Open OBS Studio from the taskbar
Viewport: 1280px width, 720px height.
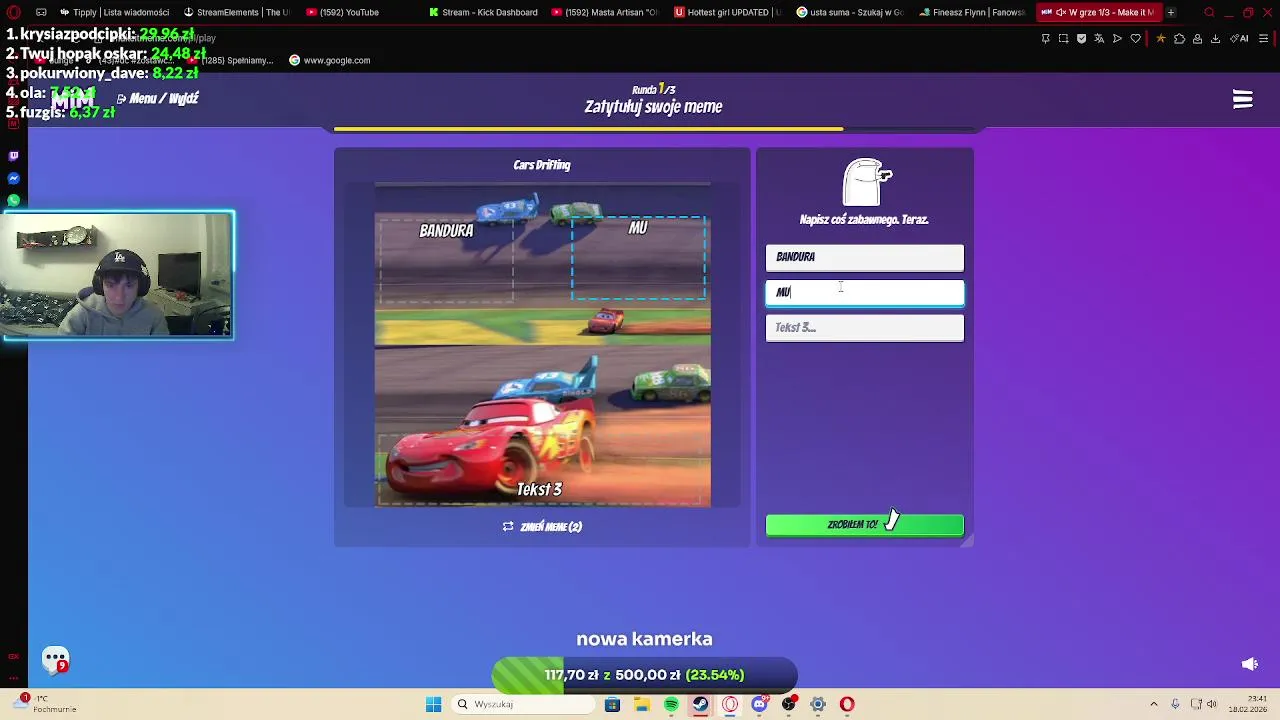pos(789,704)
